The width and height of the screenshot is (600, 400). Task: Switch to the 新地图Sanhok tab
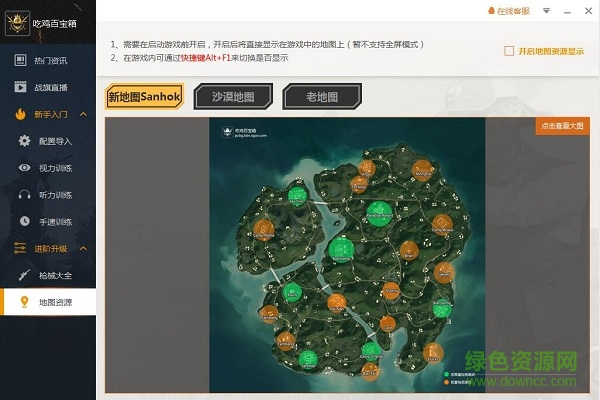pyautogui.click(x=144, y=96)
